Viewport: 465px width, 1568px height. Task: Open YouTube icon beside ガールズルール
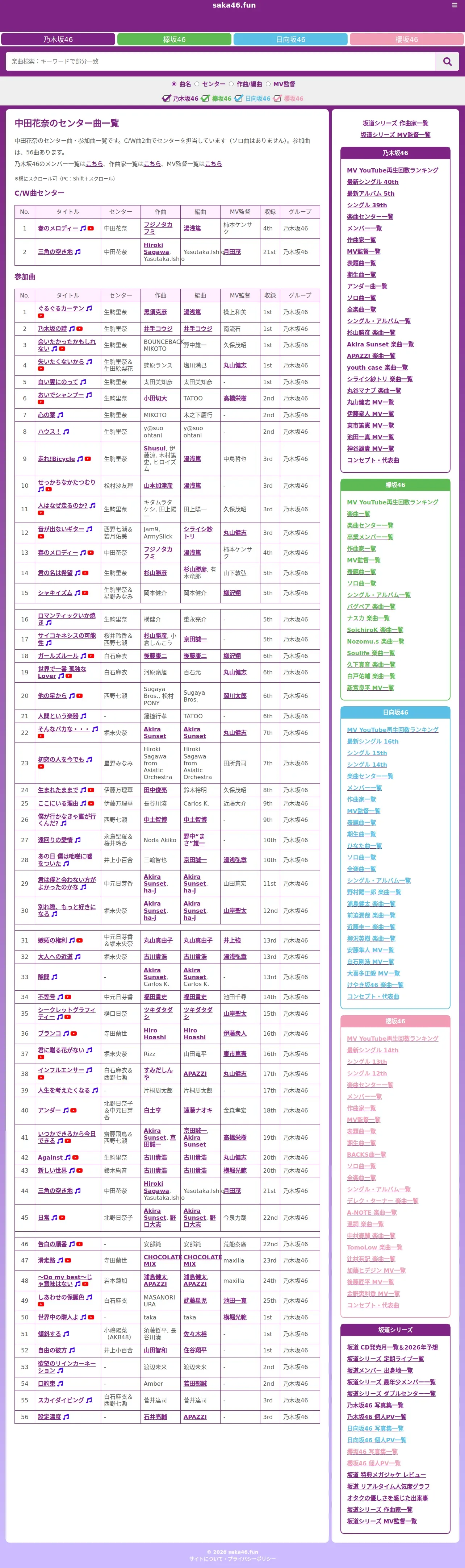[91, 656]
